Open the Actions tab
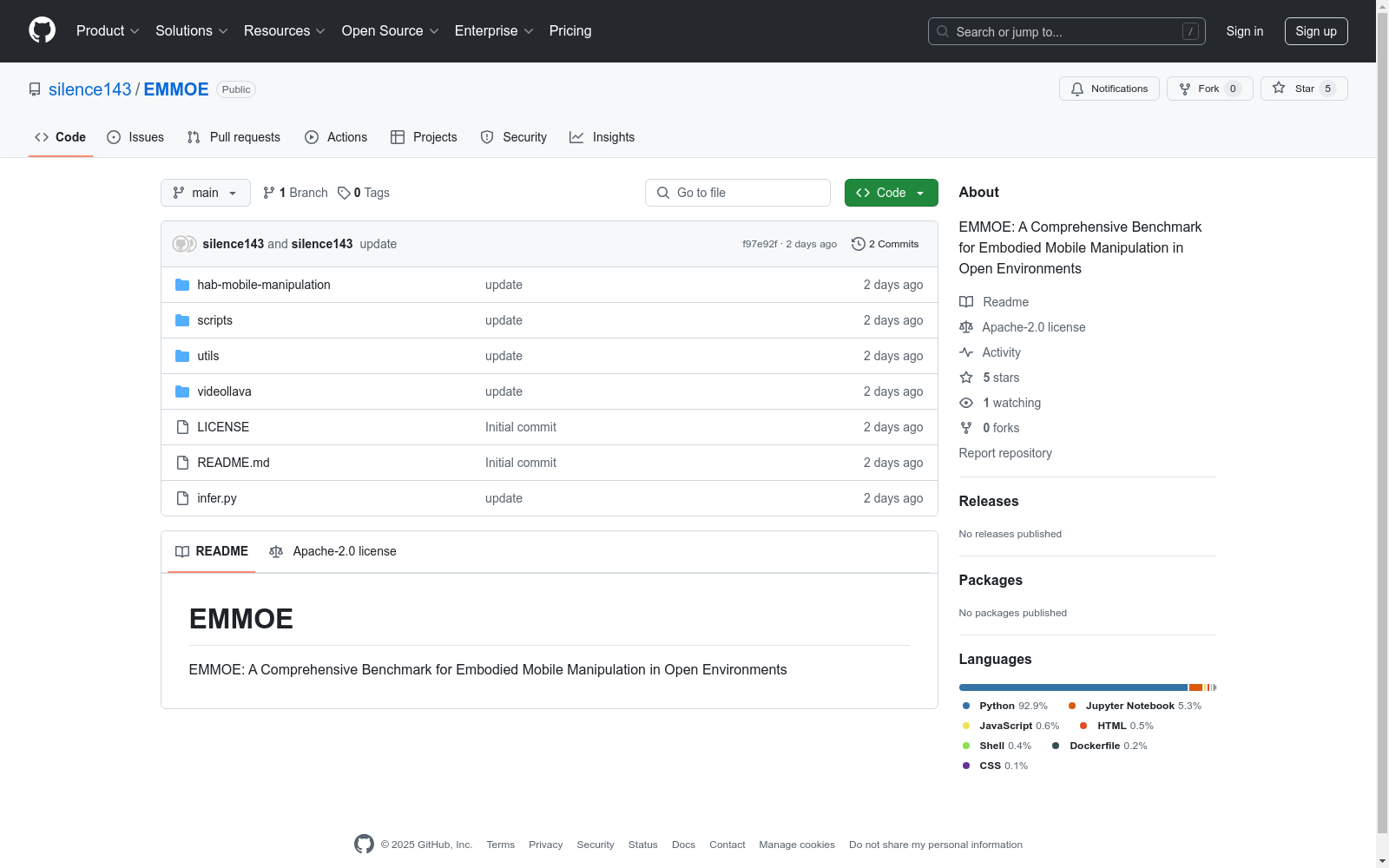 pyautogui.click(x=336, y=137)
